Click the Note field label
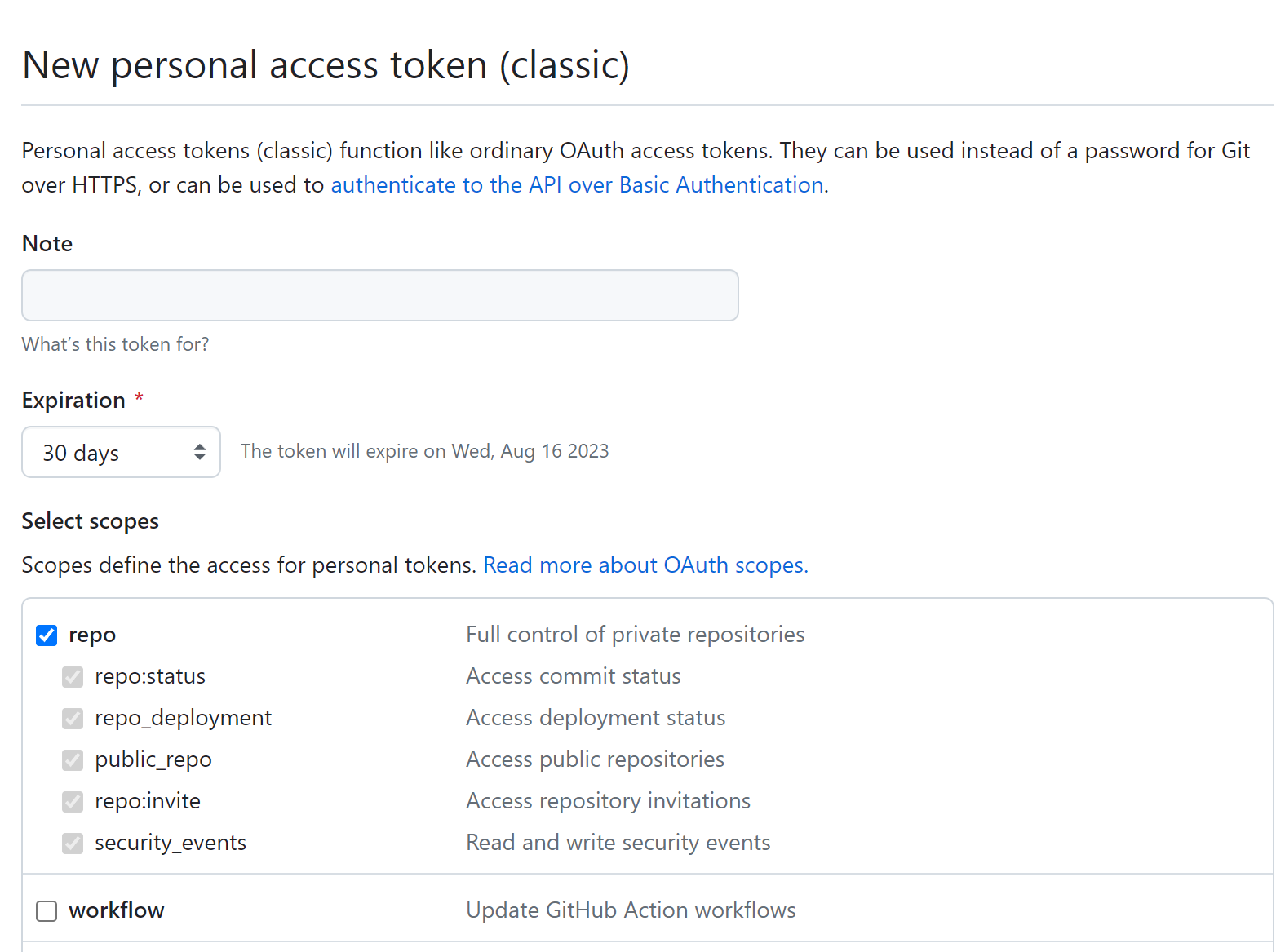The width and height of the screenshot is (1285, 952). (x=47, y=244)
